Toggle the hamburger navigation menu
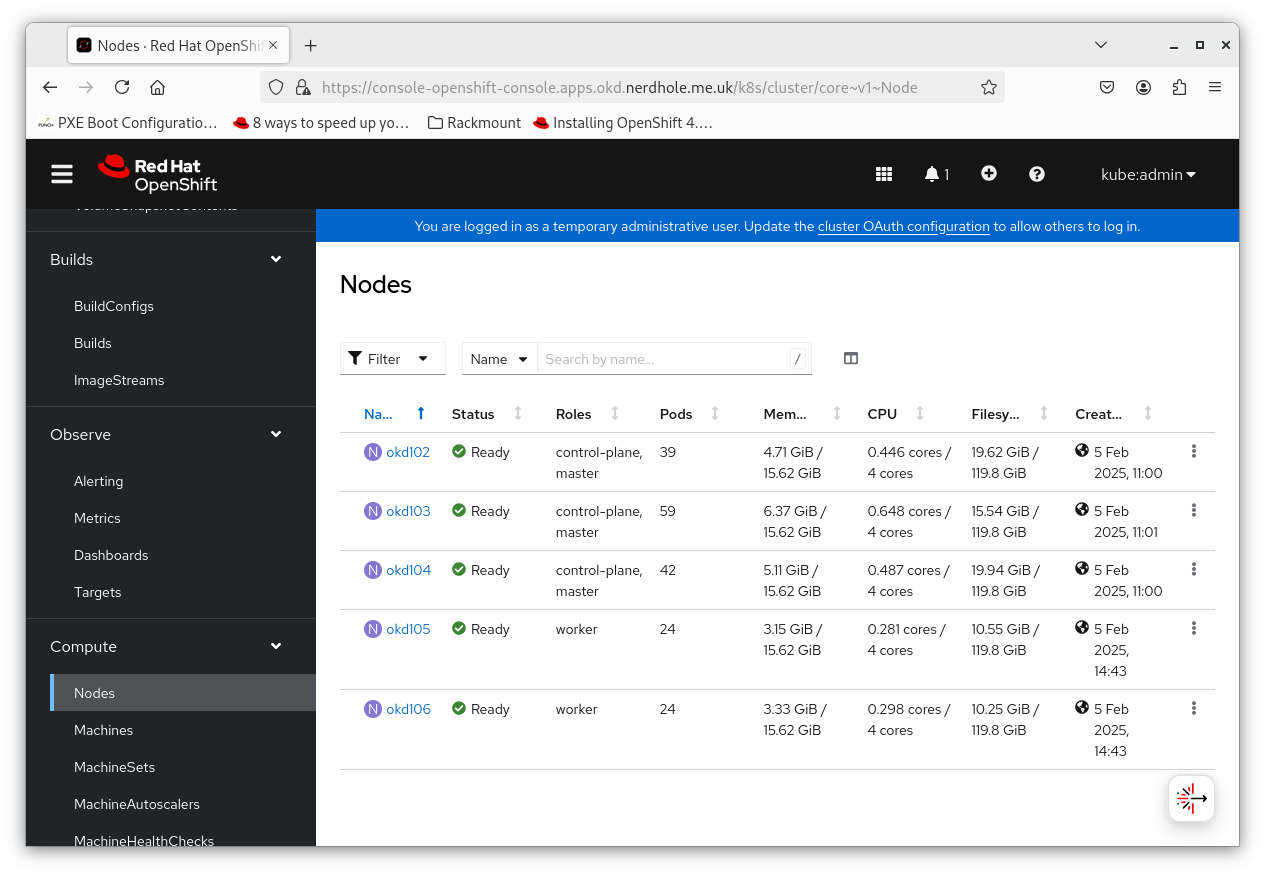The image size is (1265, 875). pyautogui.click(x=62, y=174)
